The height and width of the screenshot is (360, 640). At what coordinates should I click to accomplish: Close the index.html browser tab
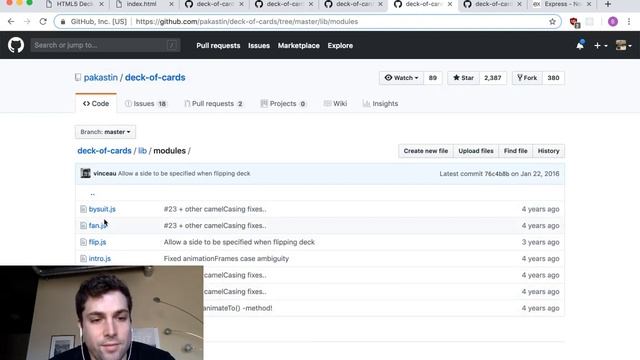pyautogui.click(x=171, y=4)
